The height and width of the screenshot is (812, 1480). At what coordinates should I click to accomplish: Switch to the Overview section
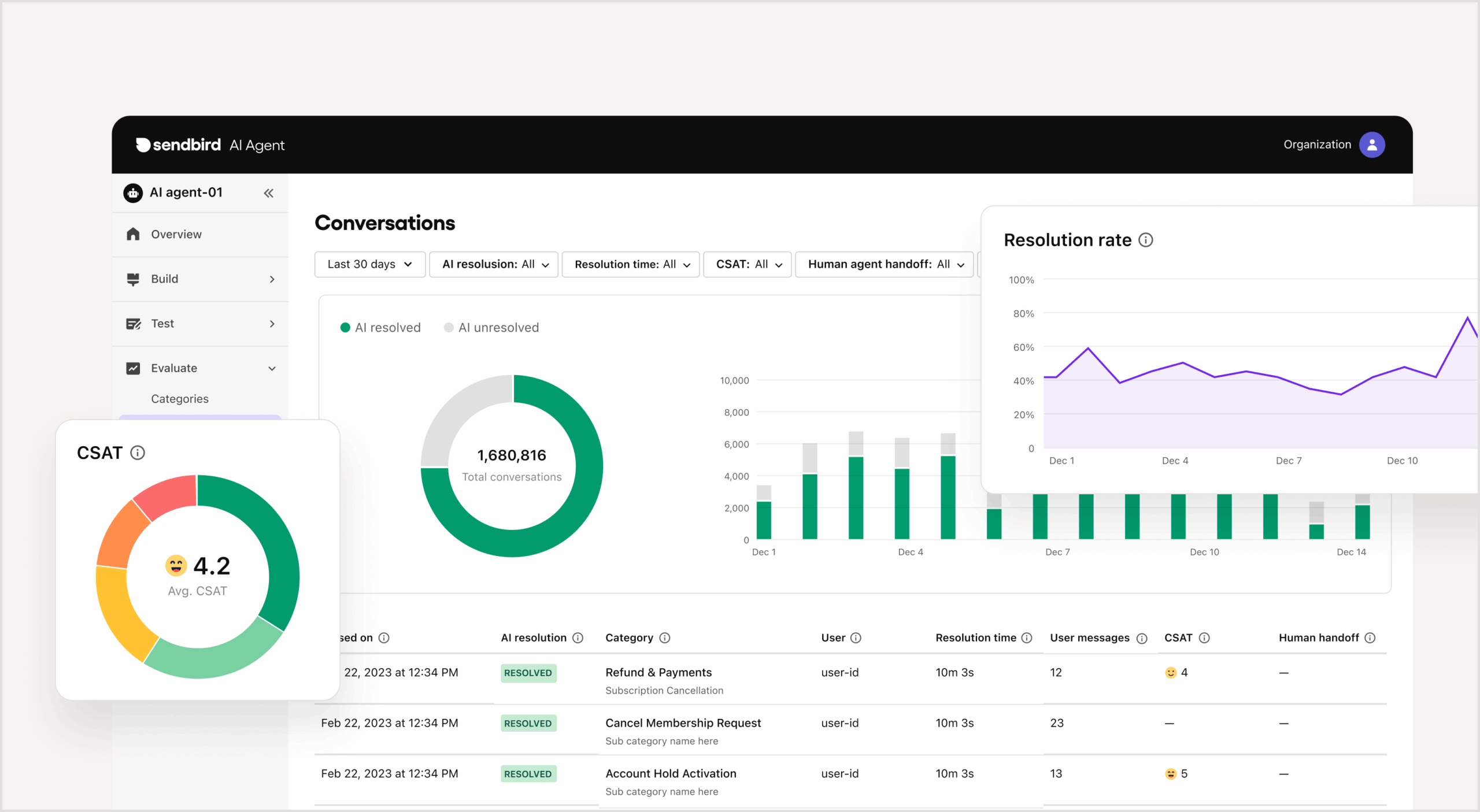pos(176,234)
